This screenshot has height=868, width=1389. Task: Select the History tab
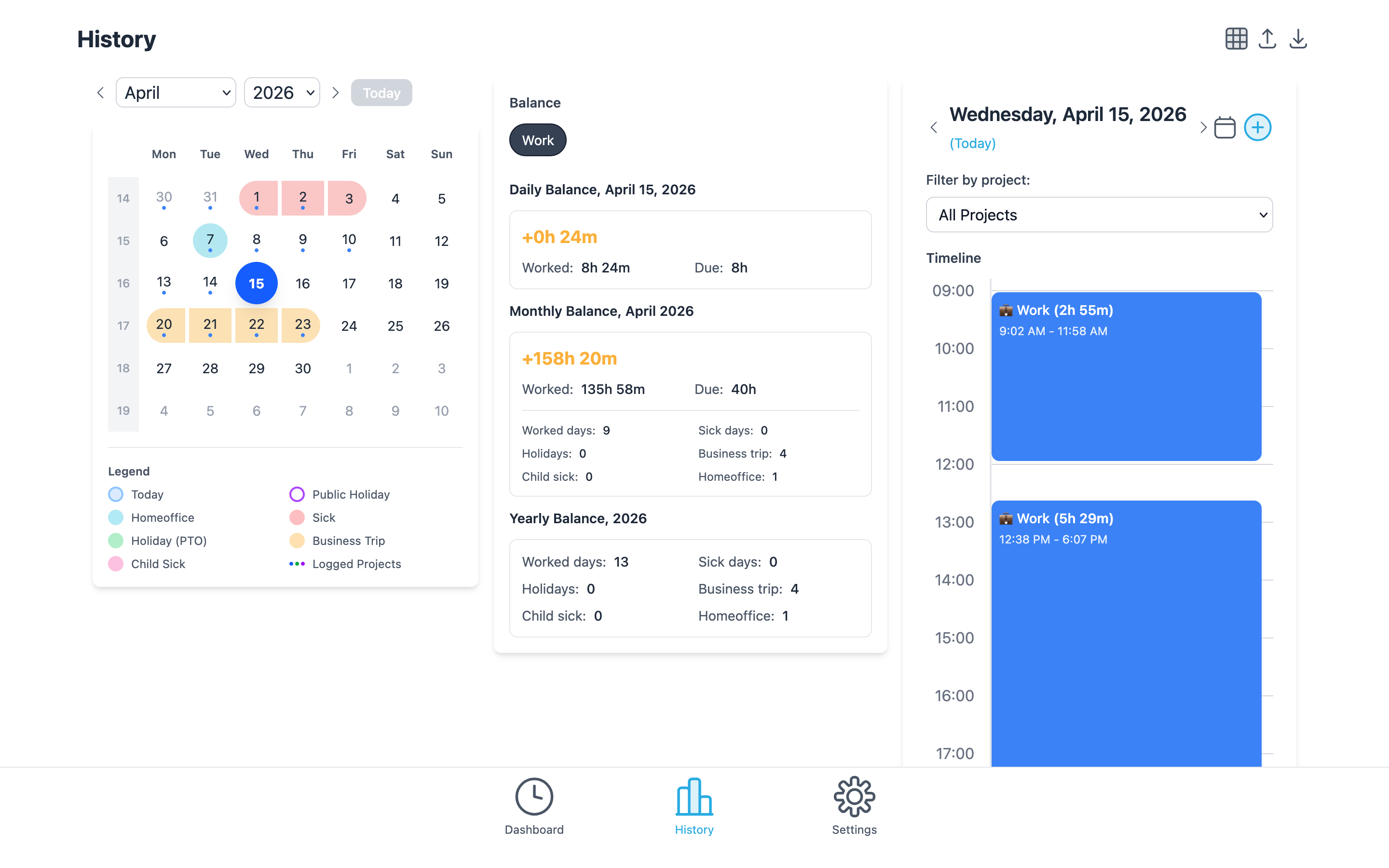pos(694,807)
